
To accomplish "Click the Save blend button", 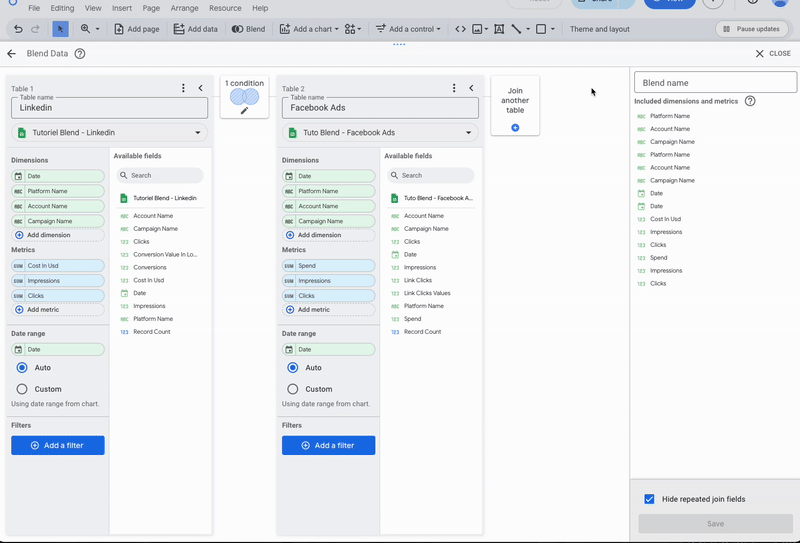I will coord(715,524).
